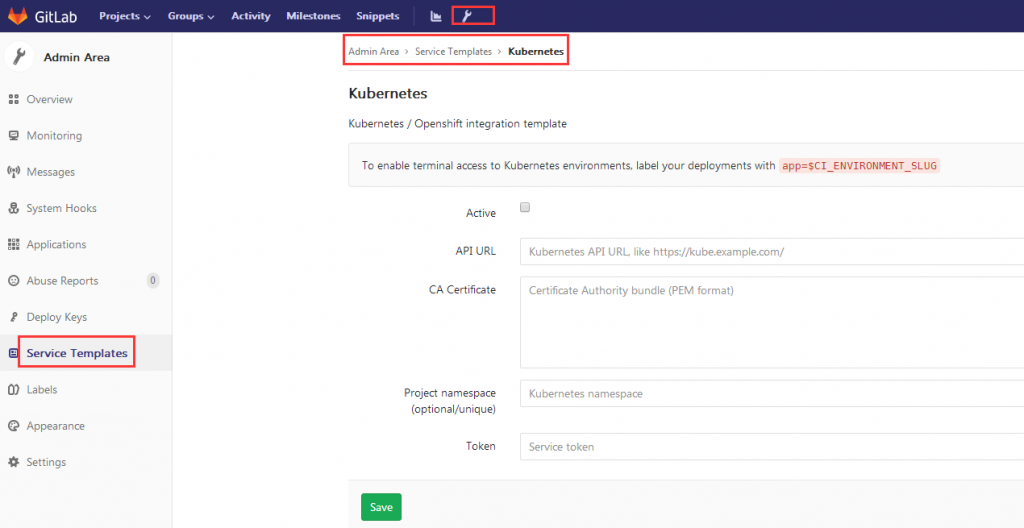The image size is (1024, 528).
Task: Click the System Hooks icon
Action: (13, 208)
